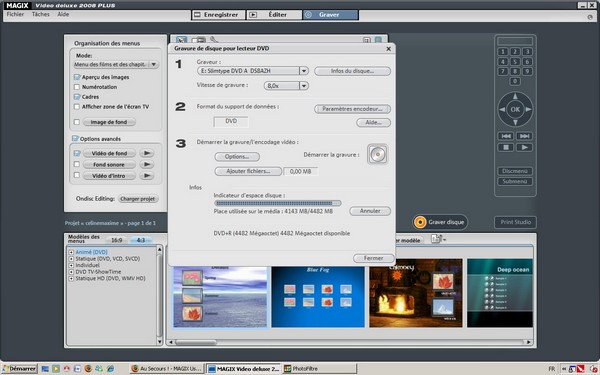Enable the Fond sonore checkbox
Screen dimensions: 600x375
coord(77,164)
